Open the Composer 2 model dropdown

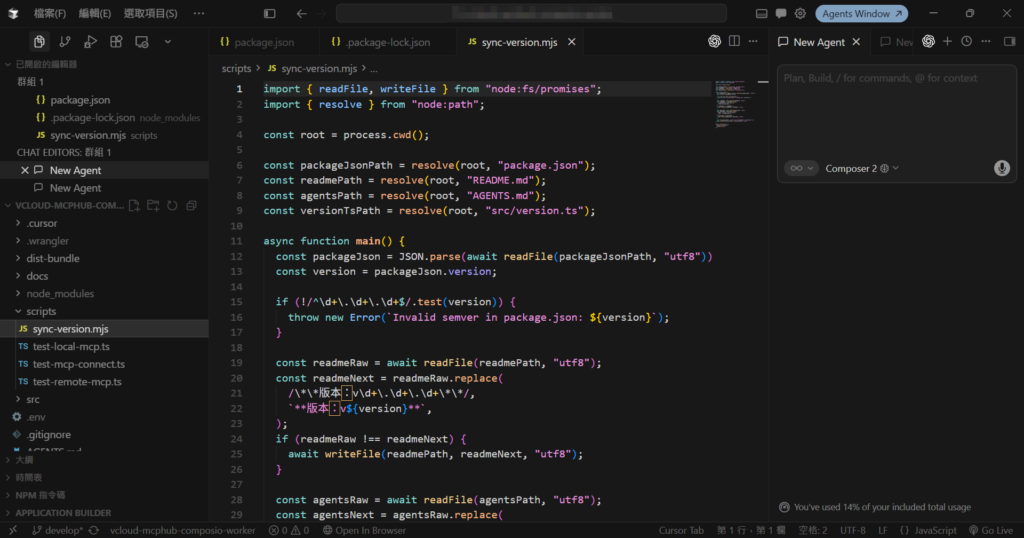(862, 168)
